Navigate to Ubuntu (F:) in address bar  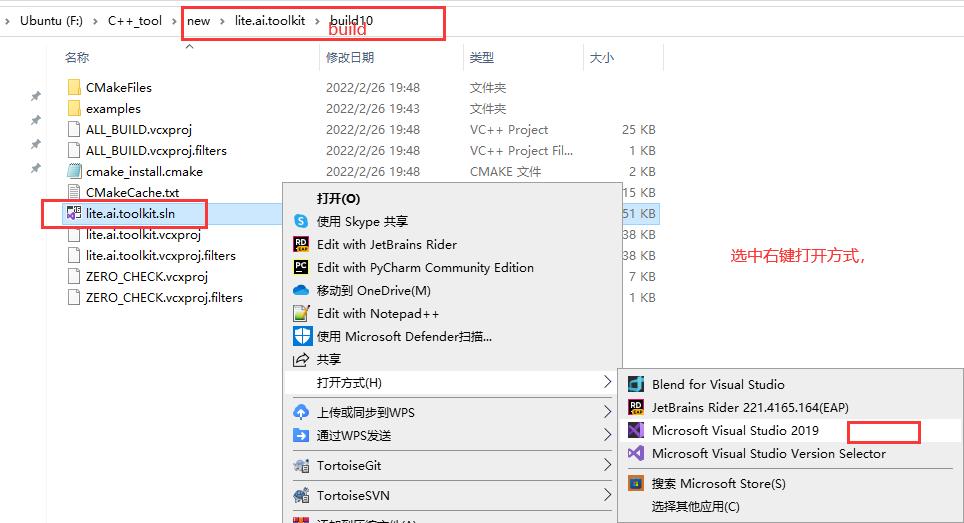(x=52, y=21)
